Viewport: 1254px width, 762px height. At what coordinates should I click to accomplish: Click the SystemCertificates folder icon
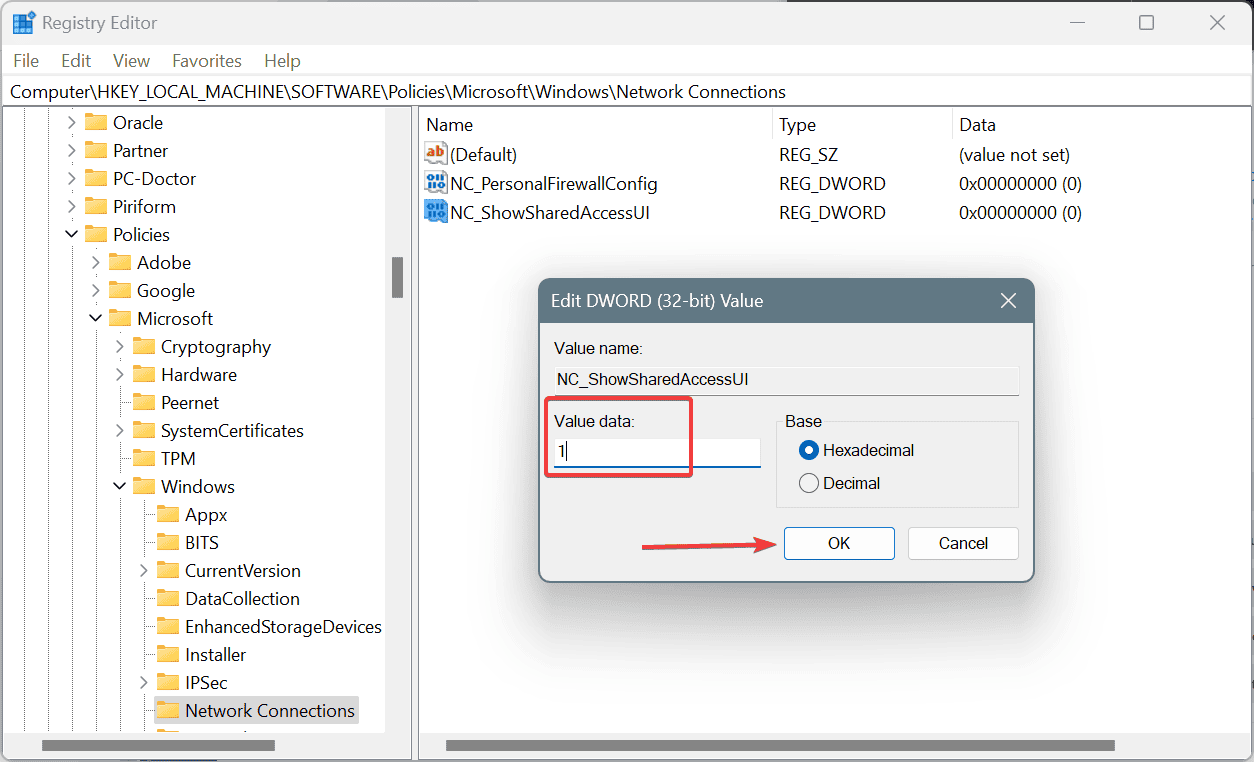coord(144,430)
